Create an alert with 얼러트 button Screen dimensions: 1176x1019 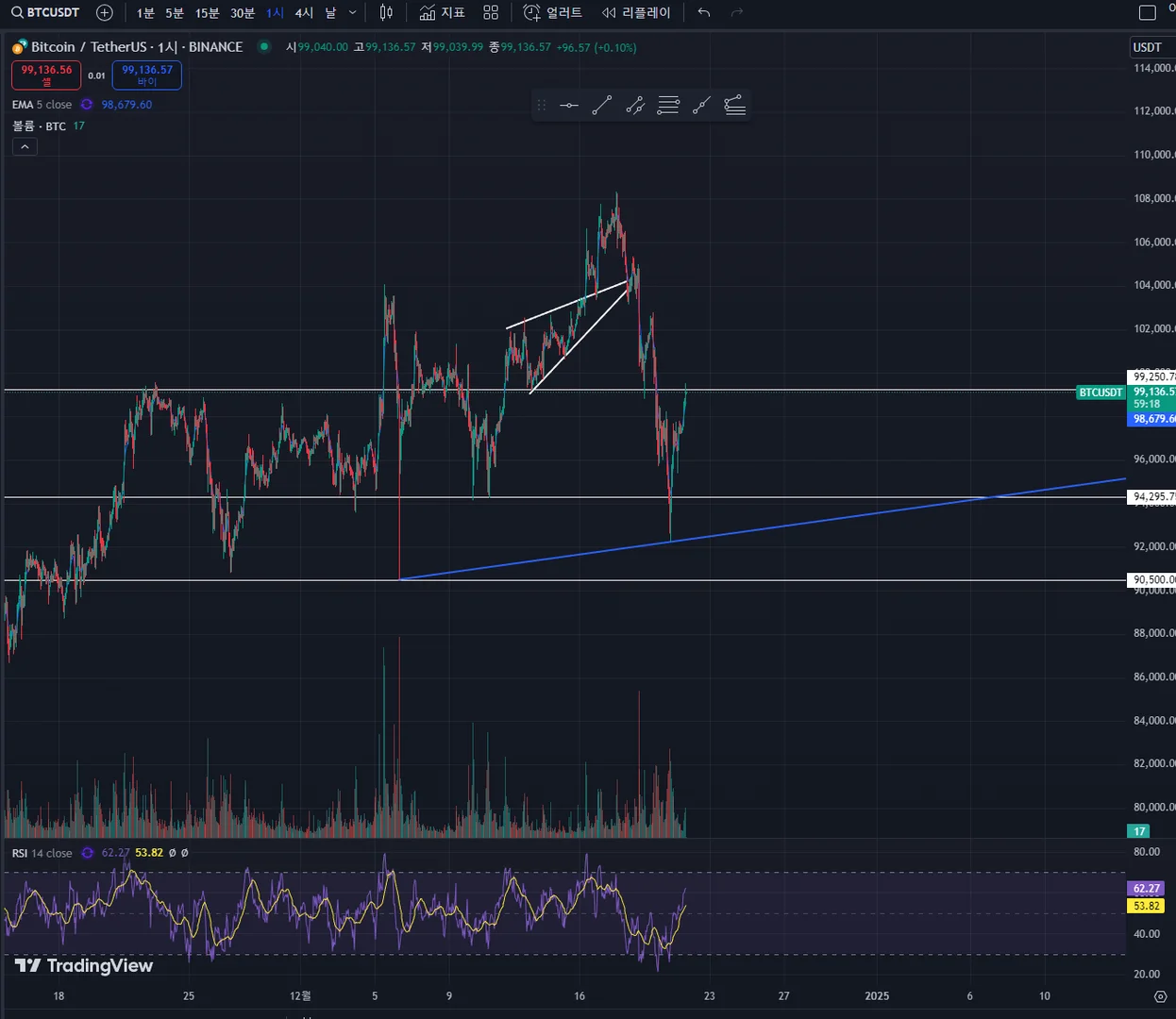coord(553,12)
